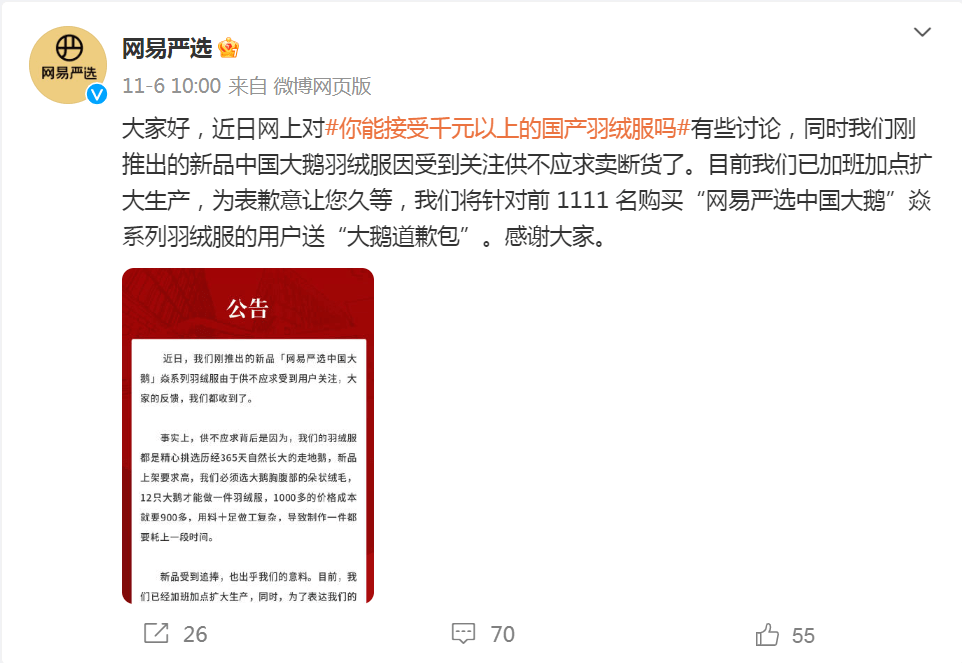
Task: Click the 感谢大家 sentence in post text
Action: pyautogui.click(x=555, y=236)
